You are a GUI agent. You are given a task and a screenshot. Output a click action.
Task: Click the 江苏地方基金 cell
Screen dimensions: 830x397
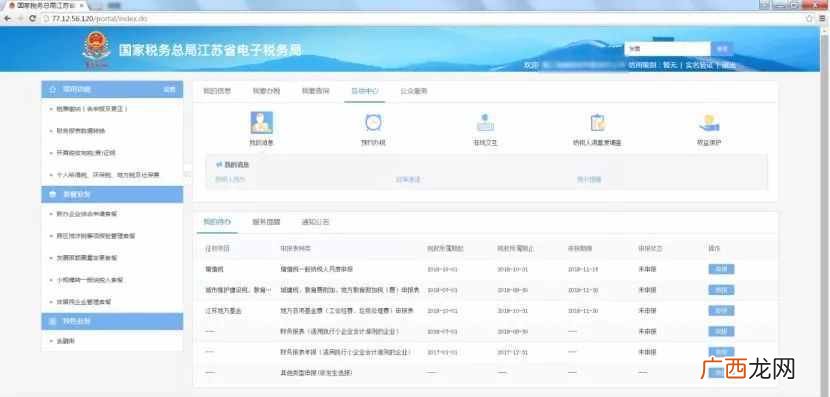(223, 311)
